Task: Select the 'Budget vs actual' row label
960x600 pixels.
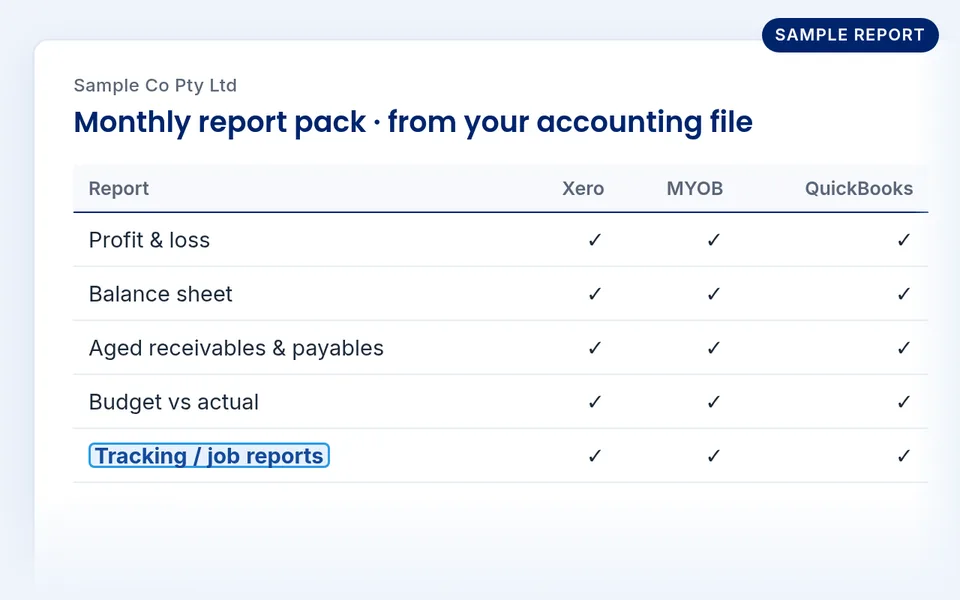Action: click(x=174, y=402)
